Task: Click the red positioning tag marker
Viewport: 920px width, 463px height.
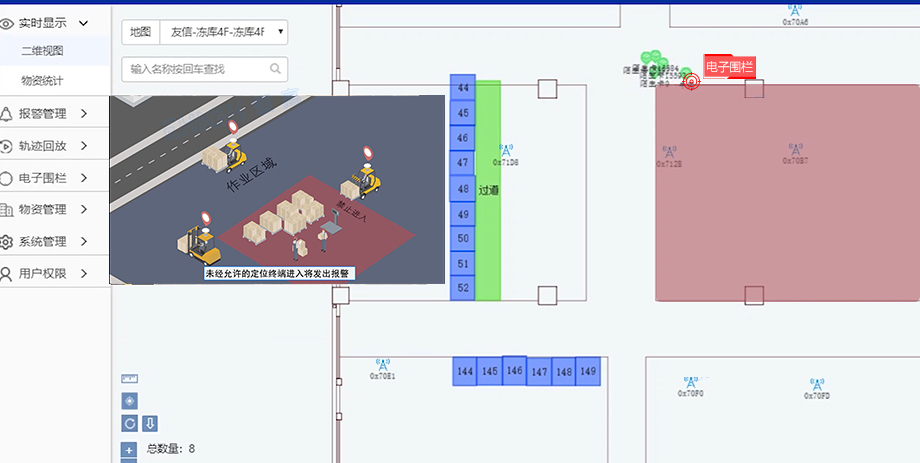Action: pos(690,81)
